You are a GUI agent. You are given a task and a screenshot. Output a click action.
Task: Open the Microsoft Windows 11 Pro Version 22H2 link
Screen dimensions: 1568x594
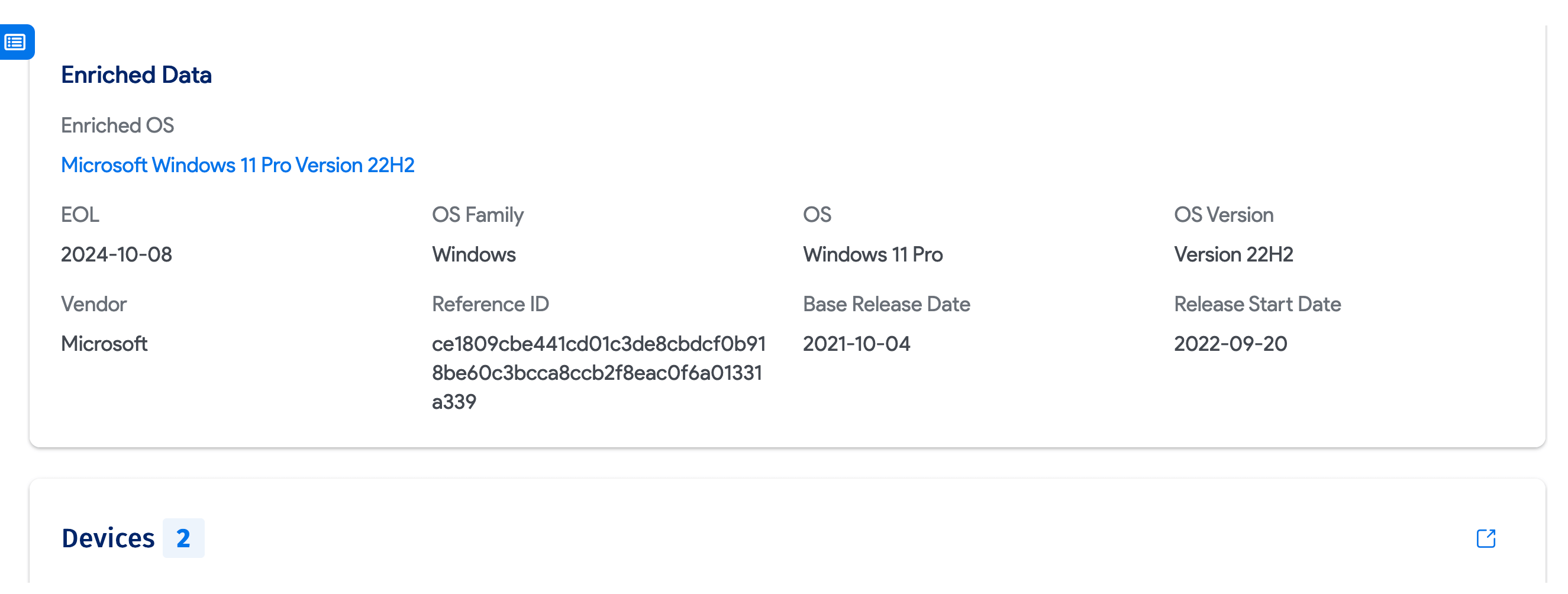237,164
